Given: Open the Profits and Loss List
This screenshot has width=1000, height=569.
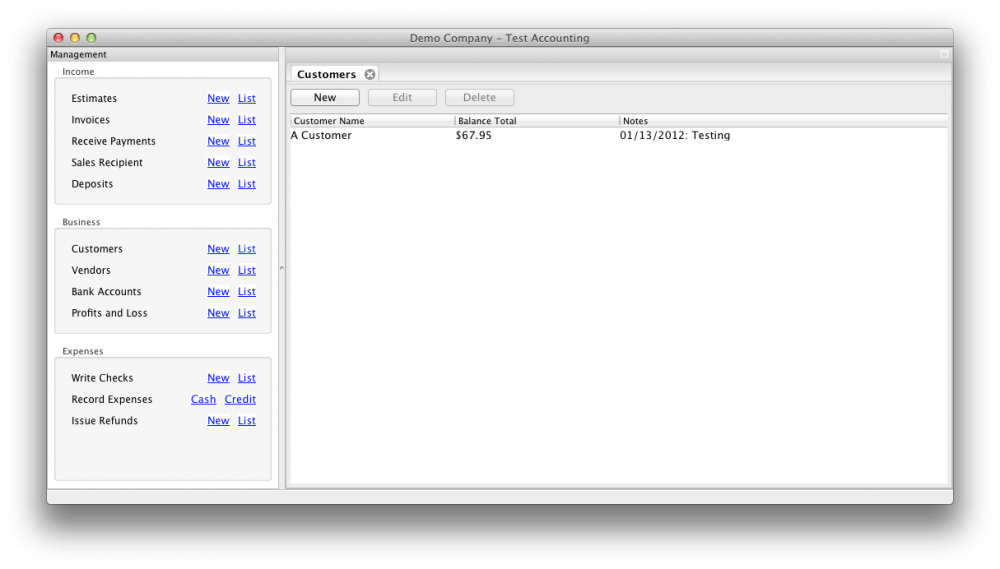Looking at the screenshot, I should [x=247, y=313].
